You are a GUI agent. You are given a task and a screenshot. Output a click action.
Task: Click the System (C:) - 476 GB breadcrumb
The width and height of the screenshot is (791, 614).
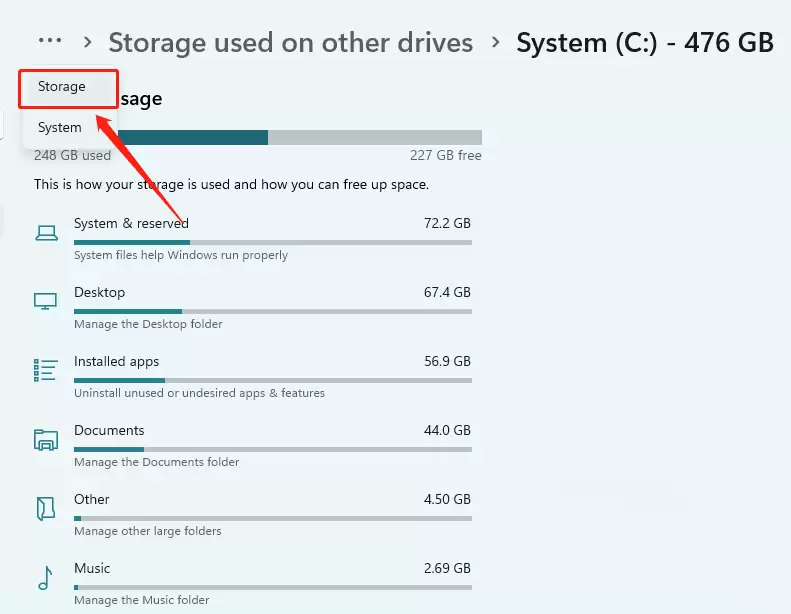(x=645, y=42)
